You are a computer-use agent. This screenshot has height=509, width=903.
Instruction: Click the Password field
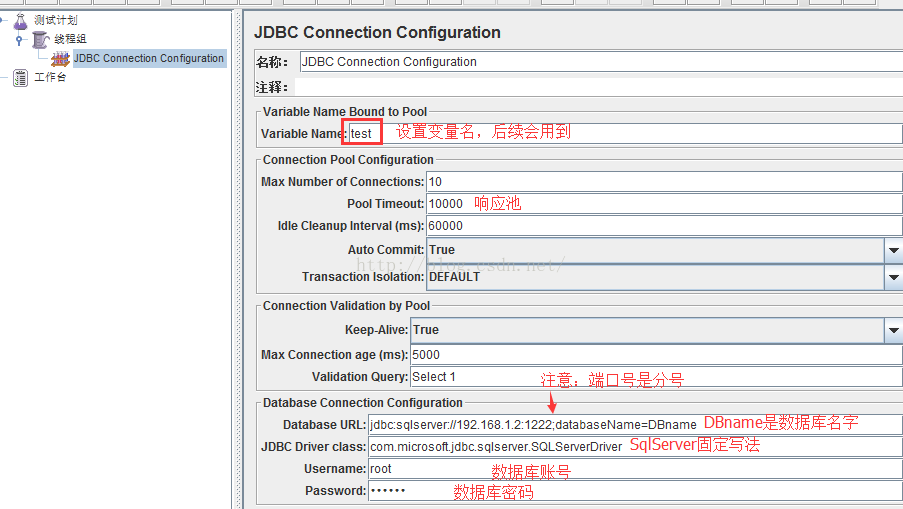click(635, 491)
